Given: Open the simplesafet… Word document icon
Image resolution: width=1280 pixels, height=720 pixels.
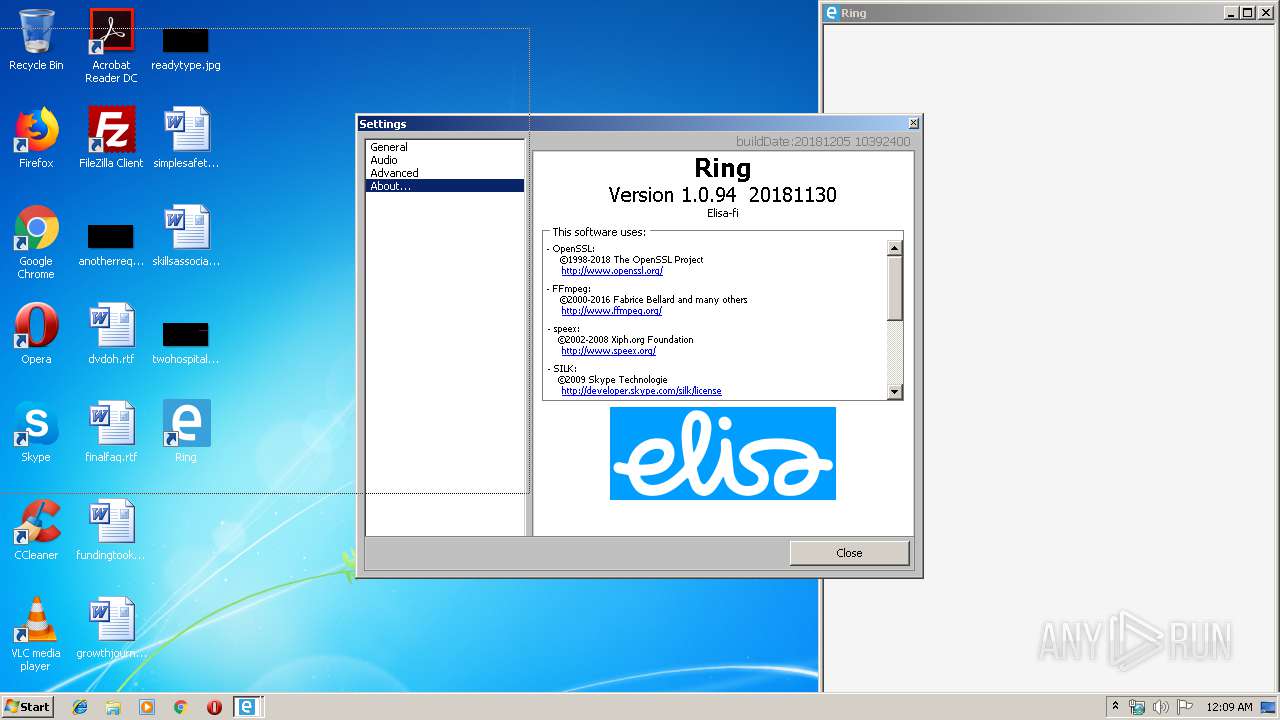Looking at the screenshot, I should tap(186, 138).
